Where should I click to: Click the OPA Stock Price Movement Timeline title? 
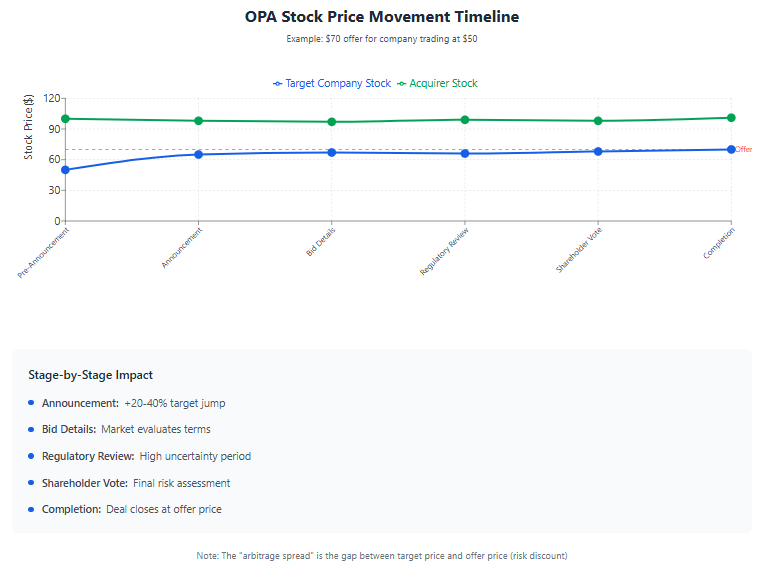[382, 17]
